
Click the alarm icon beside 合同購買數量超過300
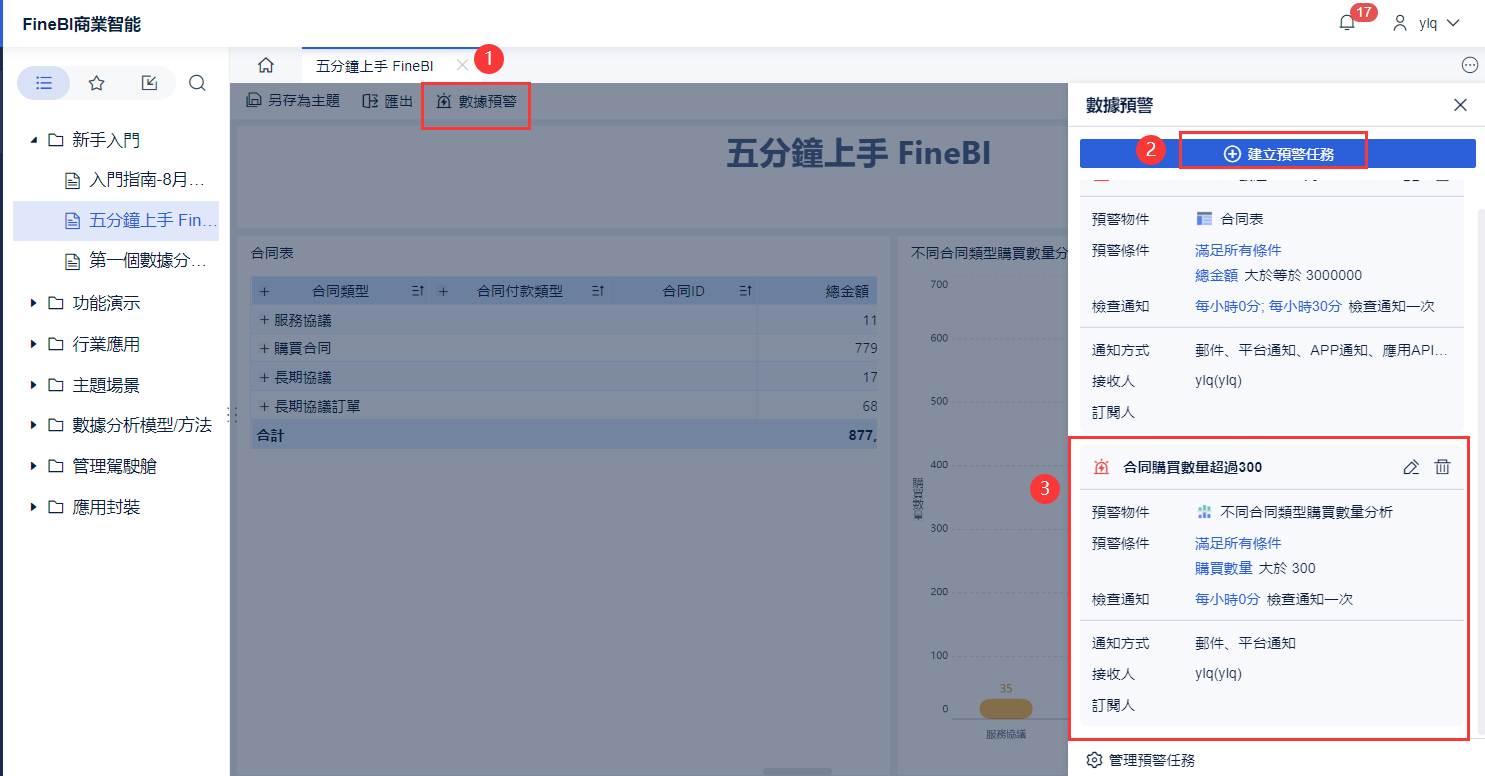pyautogui.click(x=1102, y=467)
